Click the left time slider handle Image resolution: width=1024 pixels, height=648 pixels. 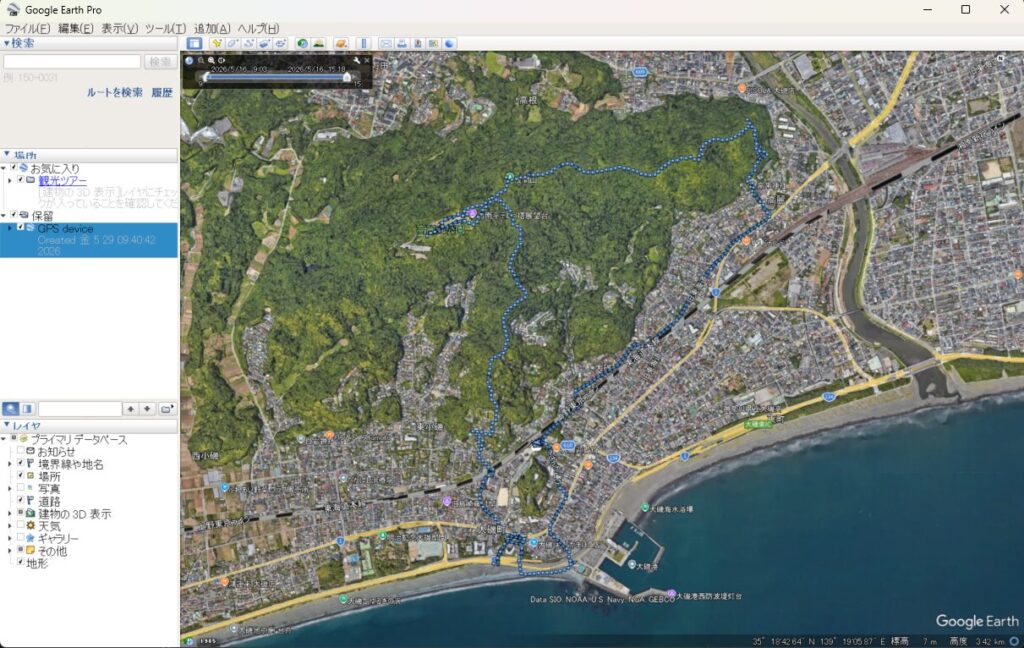tap(206, 77)
